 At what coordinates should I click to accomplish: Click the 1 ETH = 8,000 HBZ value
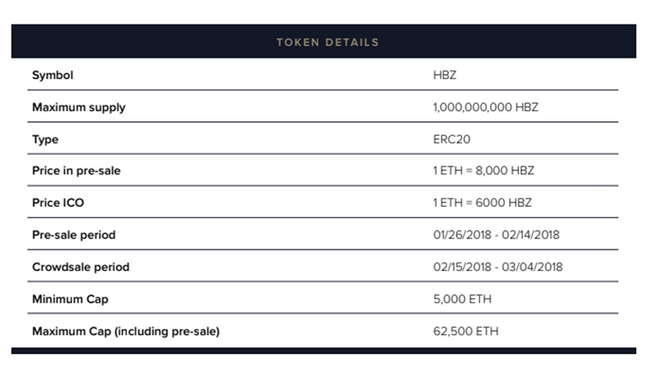point(484,171)
